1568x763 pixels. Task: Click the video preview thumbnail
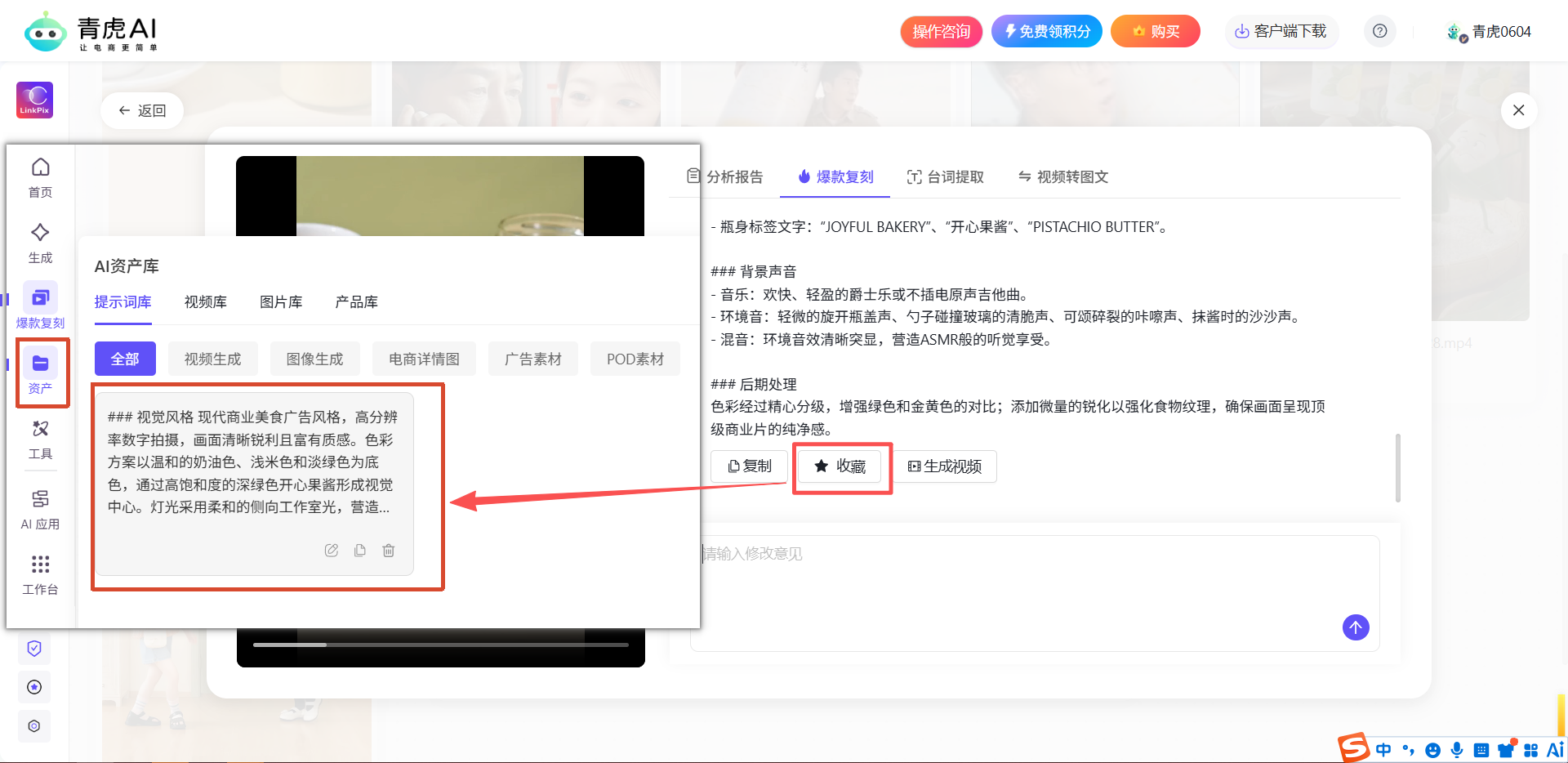pyautogui.click(x=440, y=196)
